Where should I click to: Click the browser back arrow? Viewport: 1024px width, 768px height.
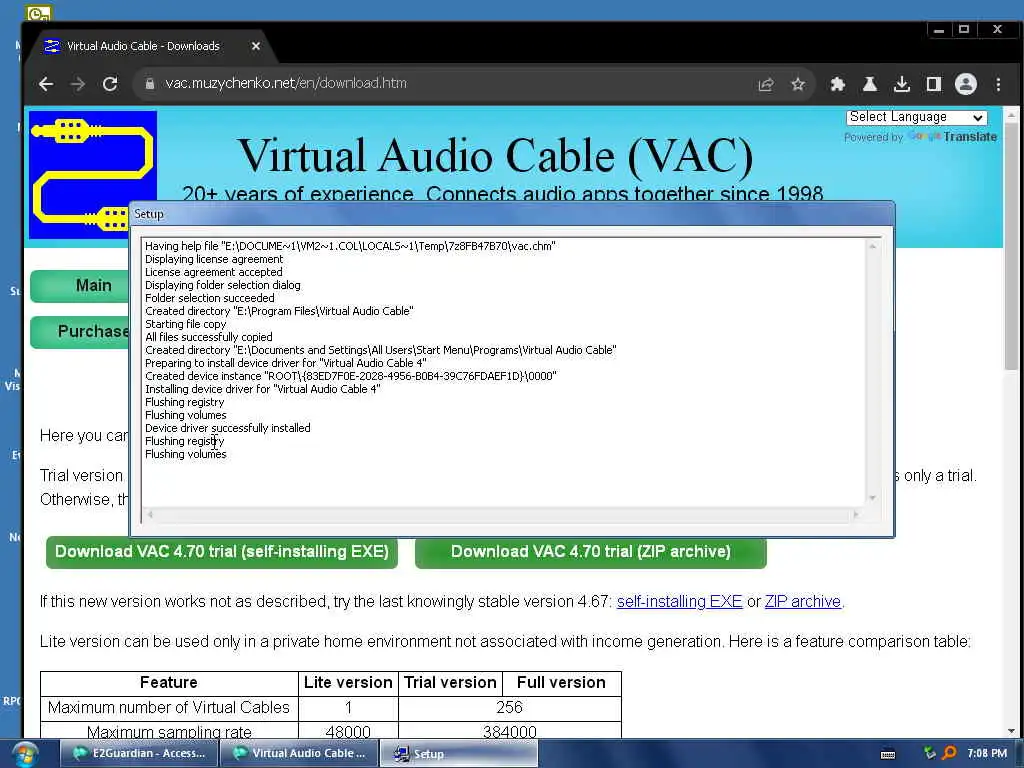(x=46, y=84)
